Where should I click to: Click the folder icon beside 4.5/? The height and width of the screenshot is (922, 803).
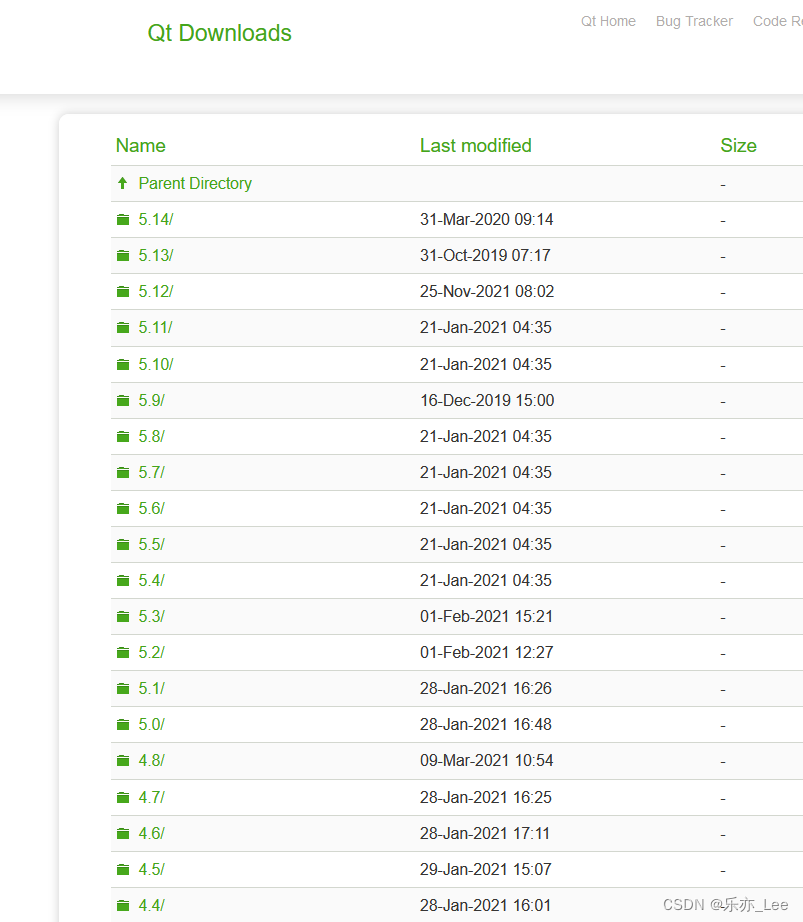pos(123,869)
